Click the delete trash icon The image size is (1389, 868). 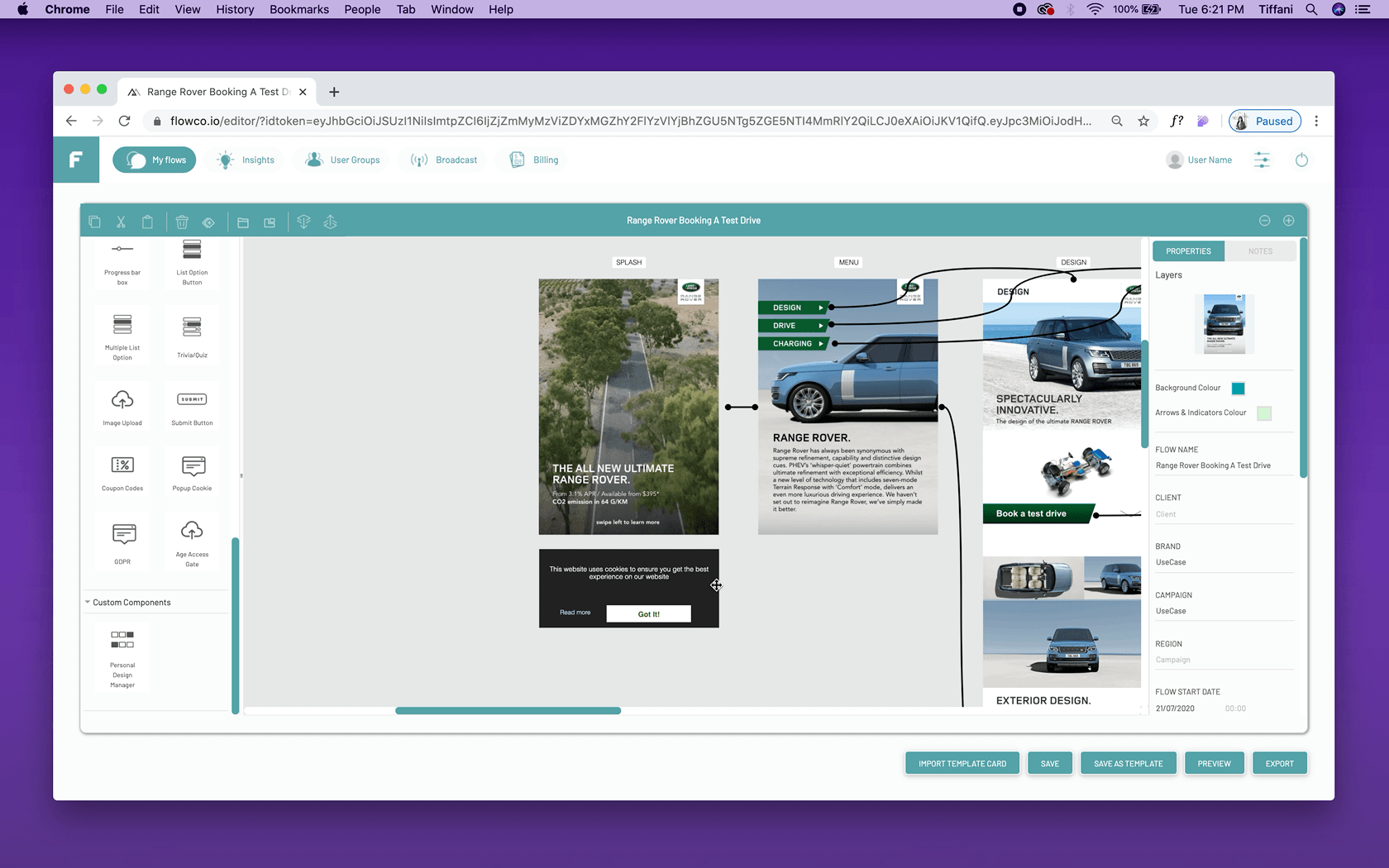[x=182, y=222]
